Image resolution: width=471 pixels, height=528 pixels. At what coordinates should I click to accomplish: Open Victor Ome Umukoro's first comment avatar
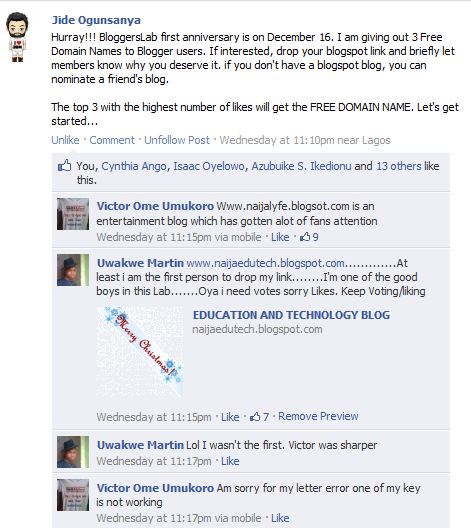[73, 214]
